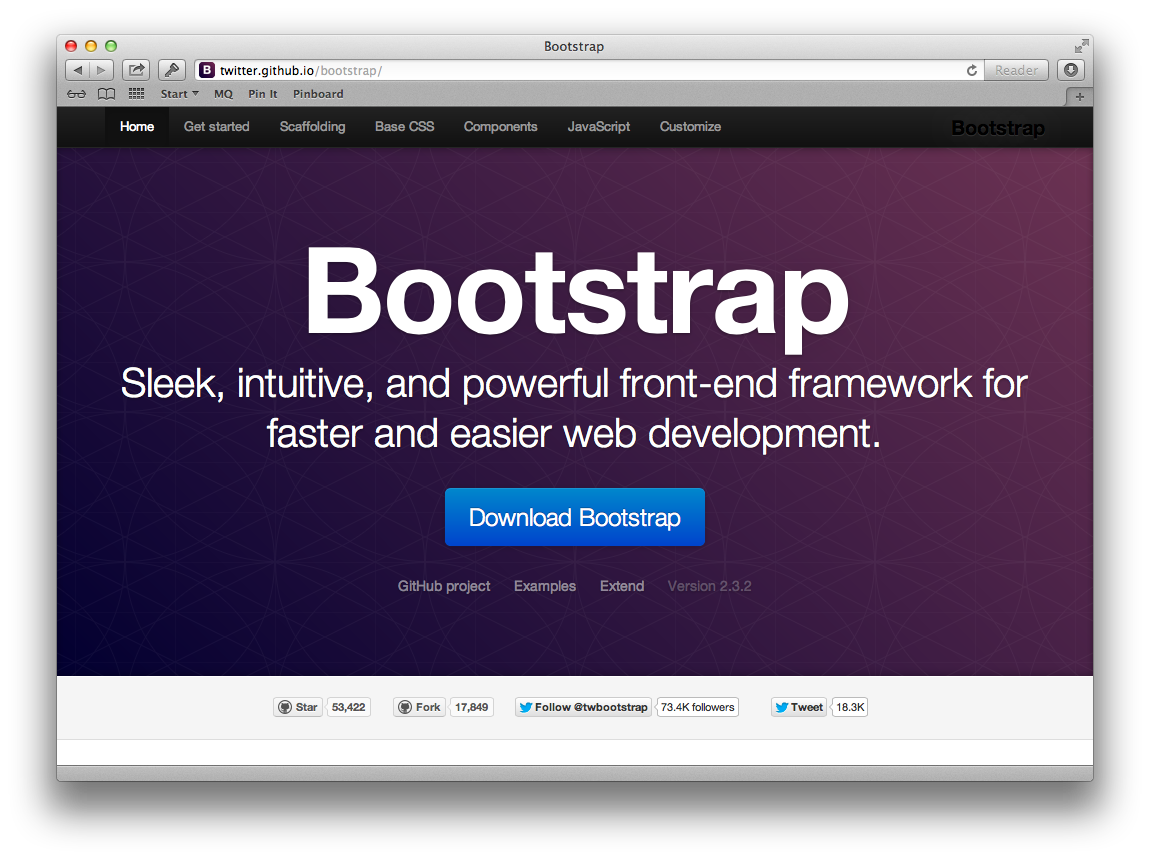Open the Base CSS page
The width and height of the screenshot is (1150, 860).
[x=405, y=127]
